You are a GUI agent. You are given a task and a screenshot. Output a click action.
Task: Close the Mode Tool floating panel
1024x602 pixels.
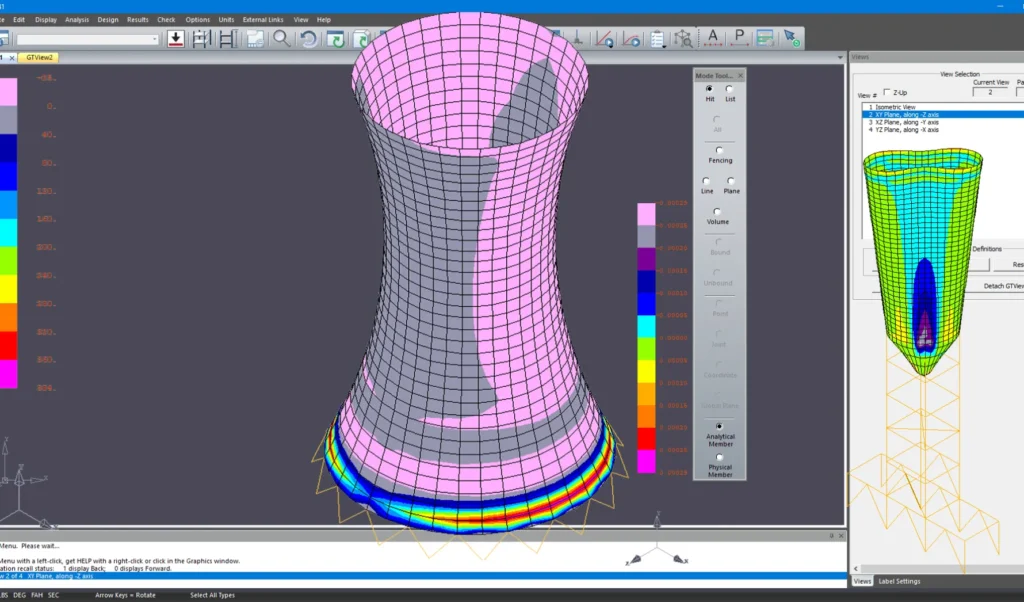[x=740, y=75]
